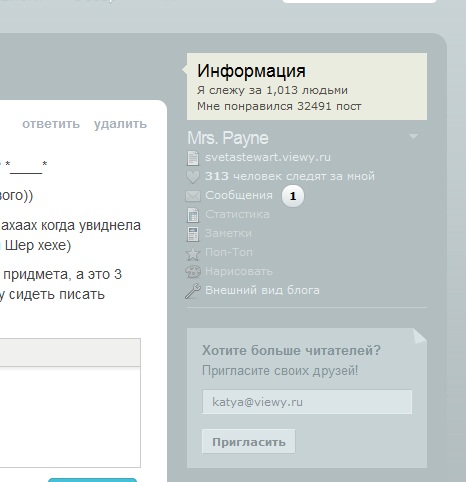Click the Мне понравился 32491 пост text
The width and height of the screenshot is (466, 482).
click(x=279, y=106)
